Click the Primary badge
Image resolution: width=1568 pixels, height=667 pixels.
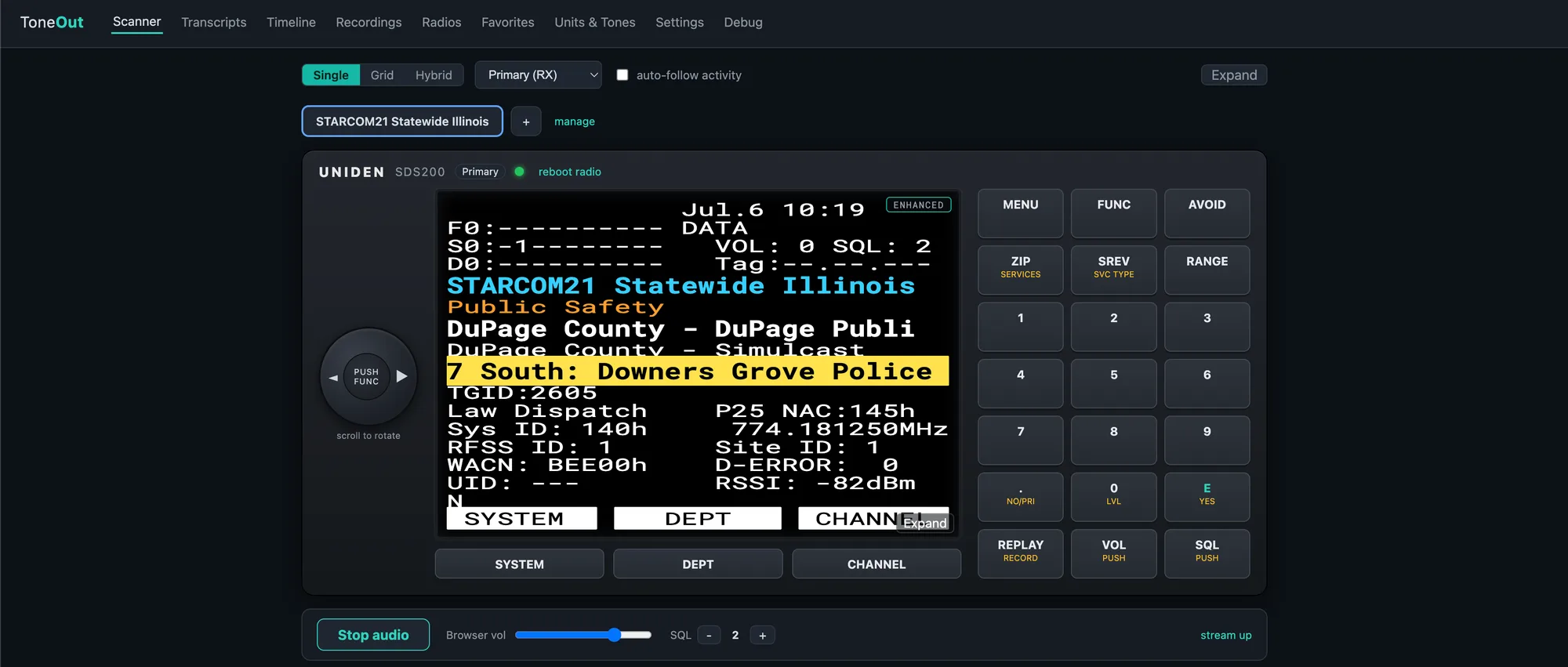(x=480, y=172)
